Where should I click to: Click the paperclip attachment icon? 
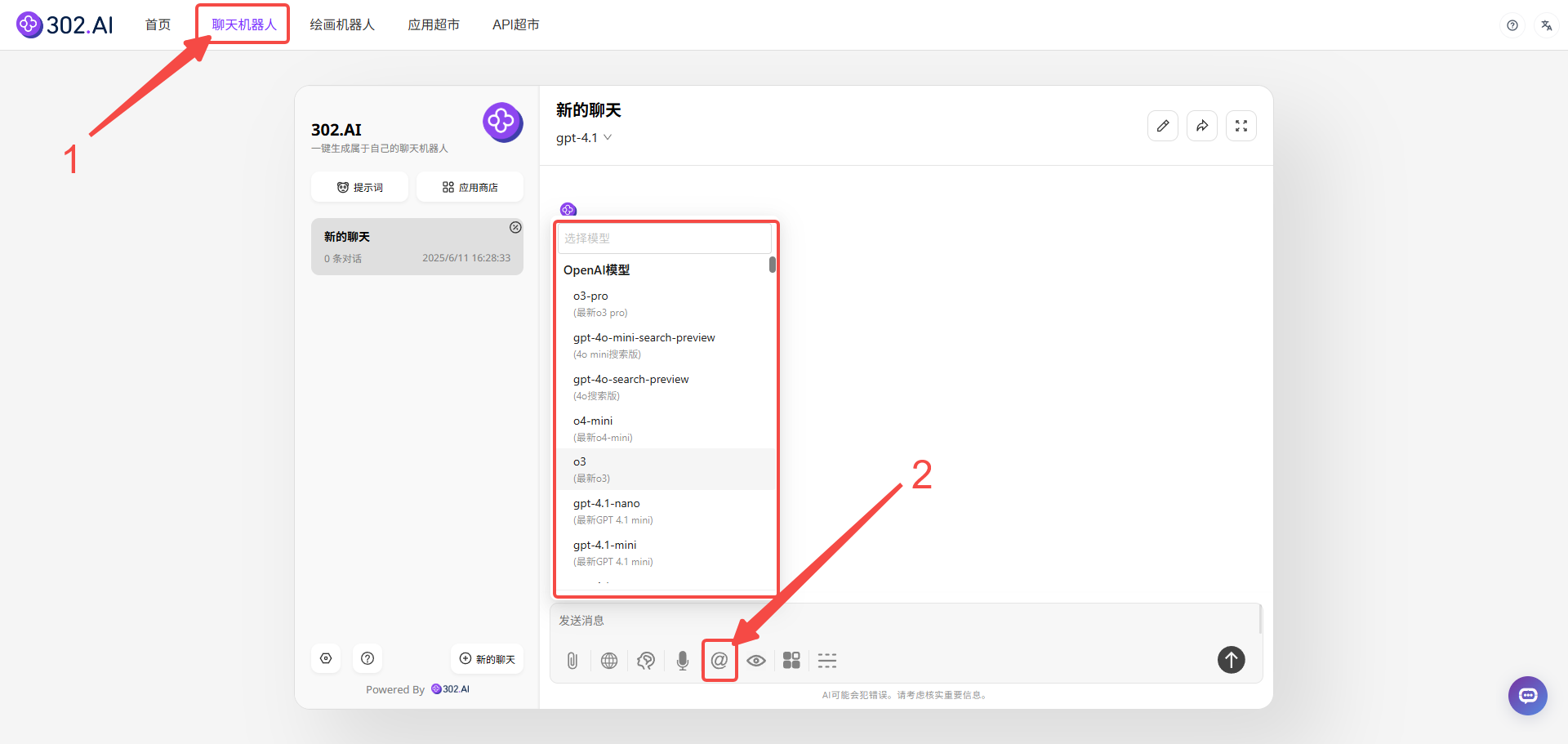click(572, 660)
